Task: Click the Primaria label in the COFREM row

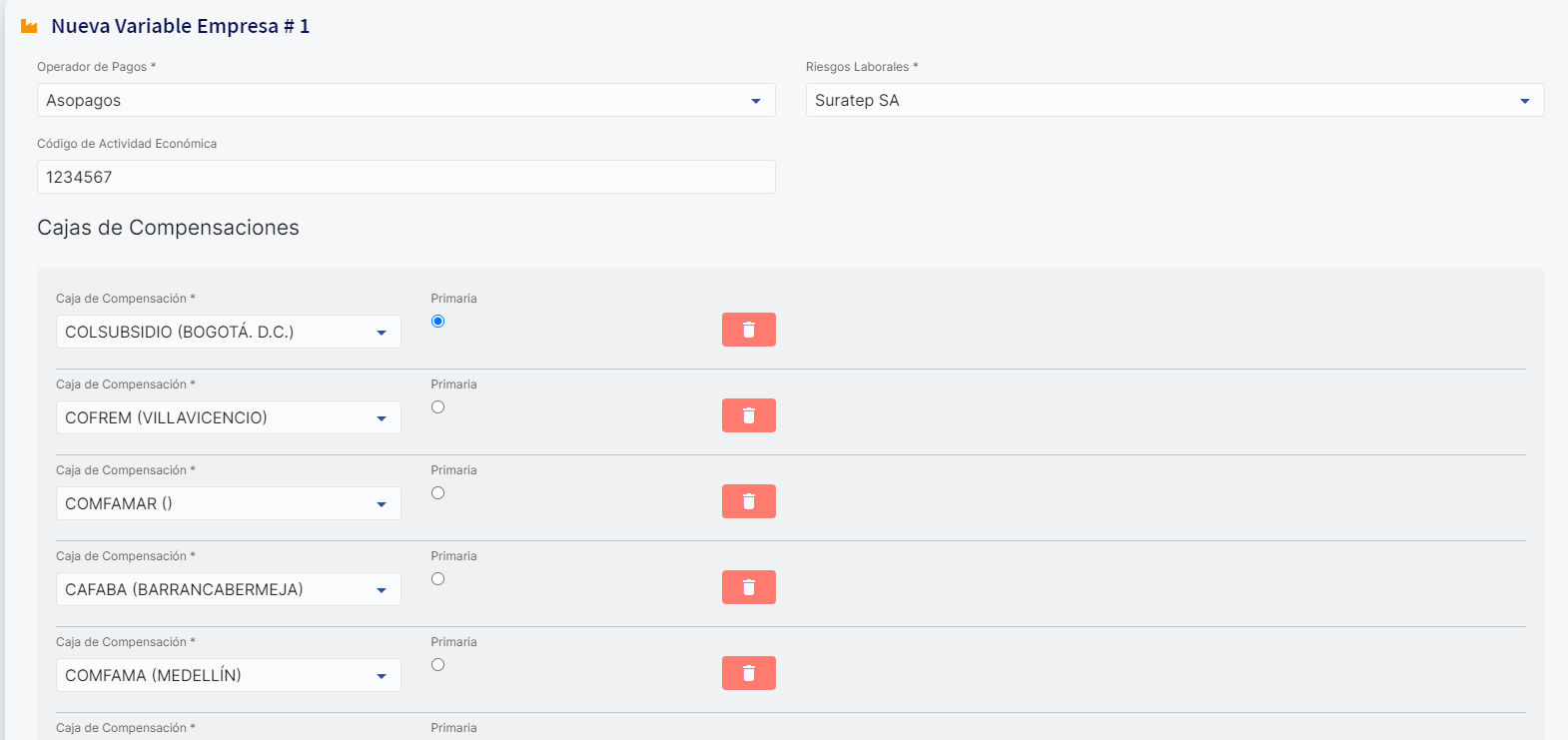Action: 453,384
